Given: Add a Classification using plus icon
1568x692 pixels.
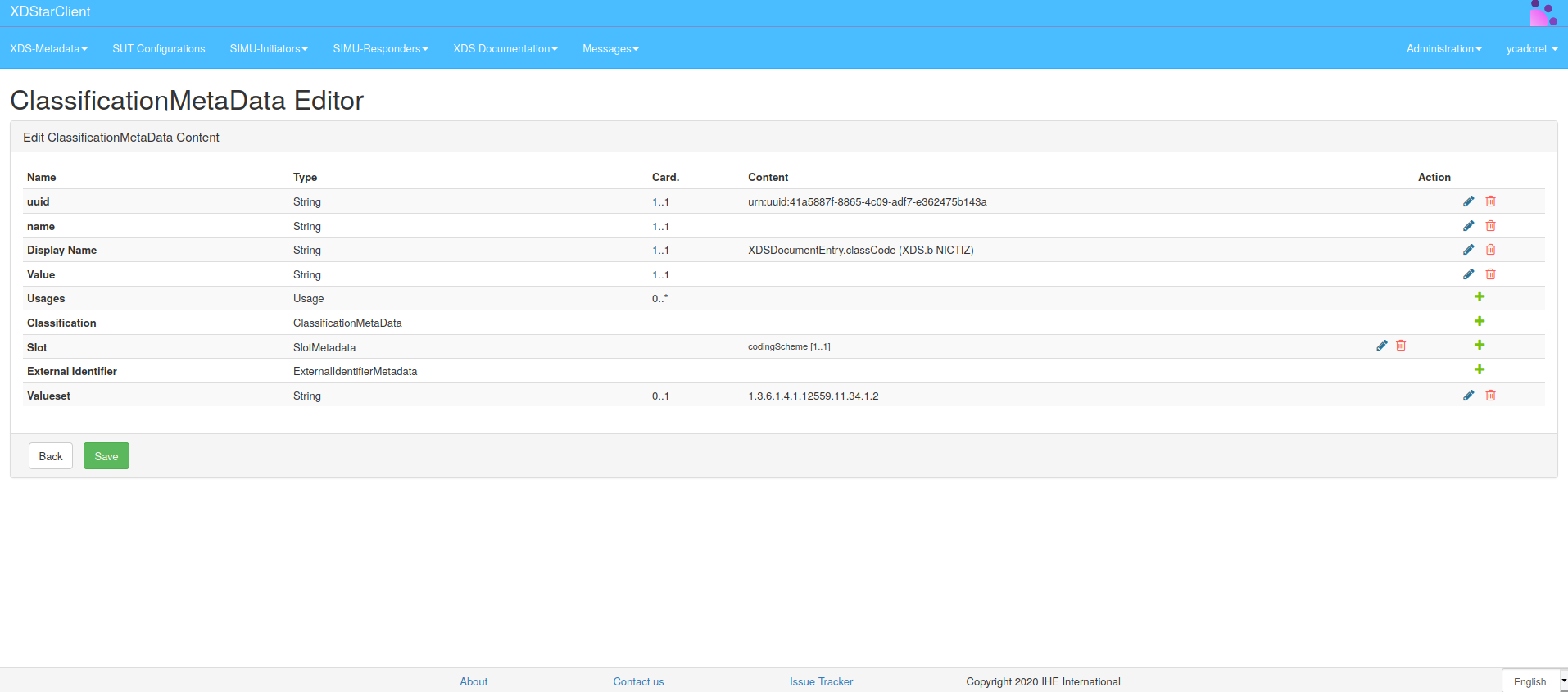Looking at the screenshot, I should 1479,322.
